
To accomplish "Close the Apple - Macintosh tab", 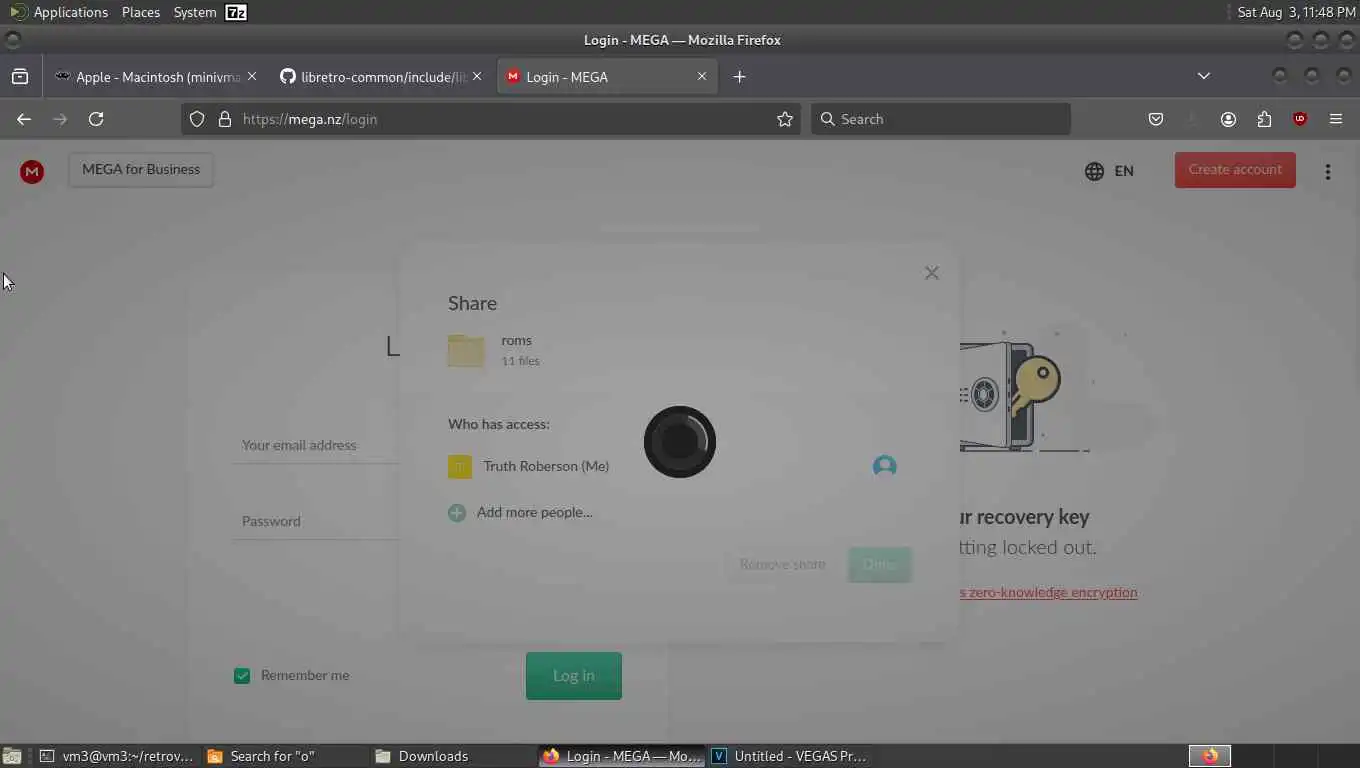I will point(252,76).
